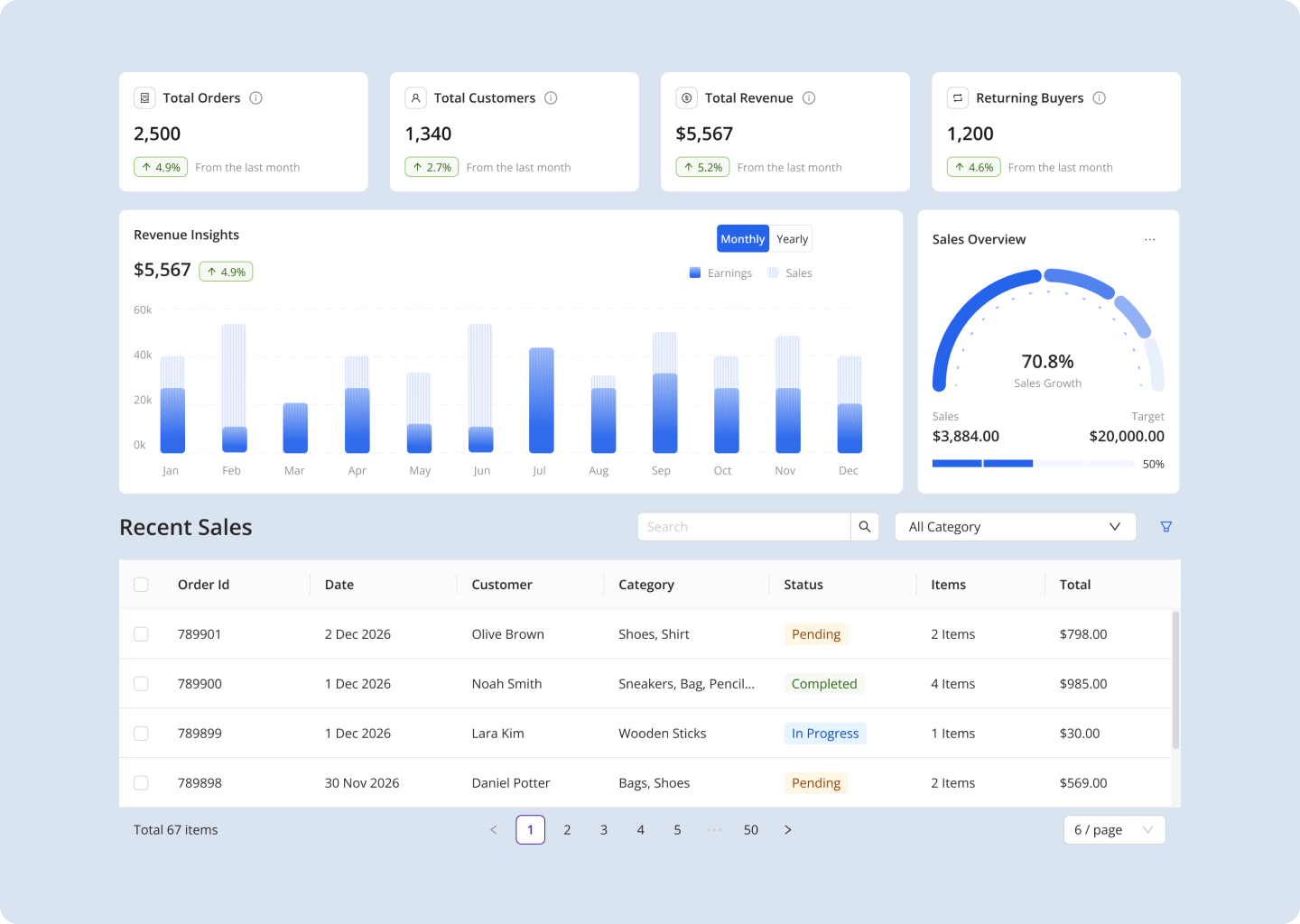1300x924 pixels.
Task: Open the Sales Overview options ellipsis
Action: pyautogui.click(x=1150, y=239)
